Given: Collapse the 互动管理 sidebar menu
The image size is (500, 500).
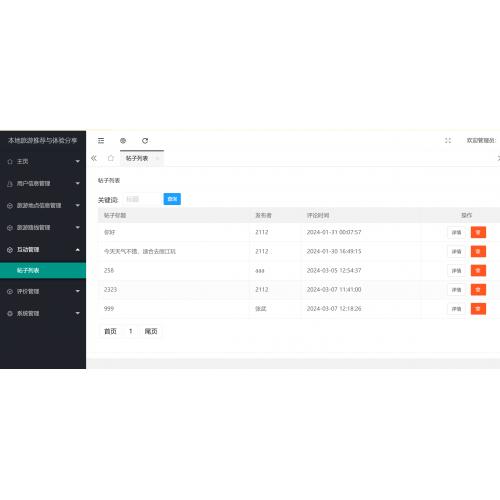Looking at the screenshot, I should [x=43, y=250].
